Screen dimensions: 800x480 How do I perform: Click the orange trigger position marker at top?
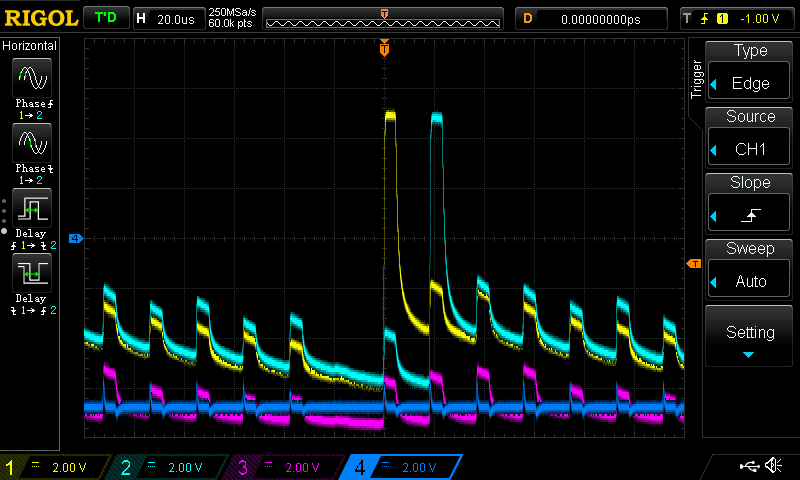pyautogui.click(x=384, y=48)
